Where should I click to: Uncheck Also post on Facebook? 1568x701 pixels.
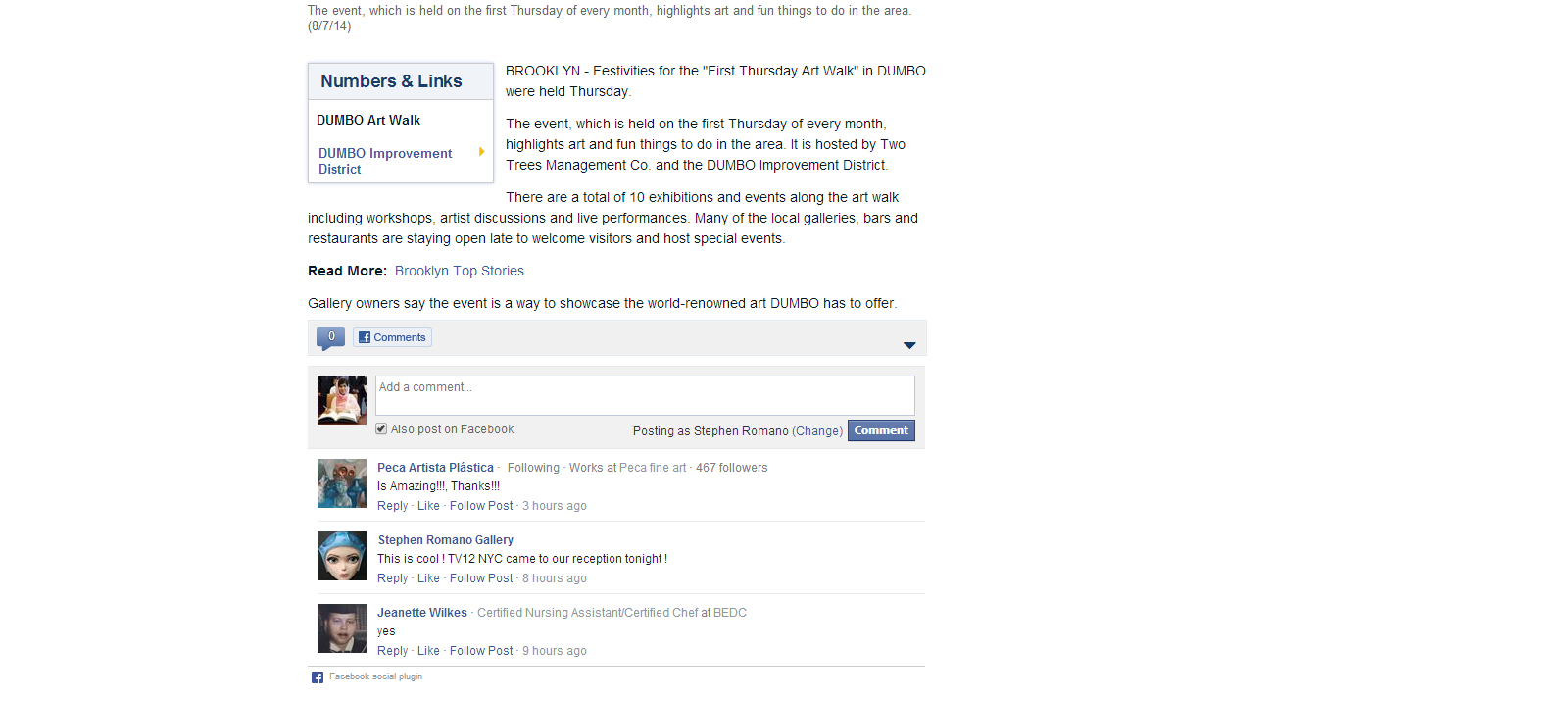381,428
